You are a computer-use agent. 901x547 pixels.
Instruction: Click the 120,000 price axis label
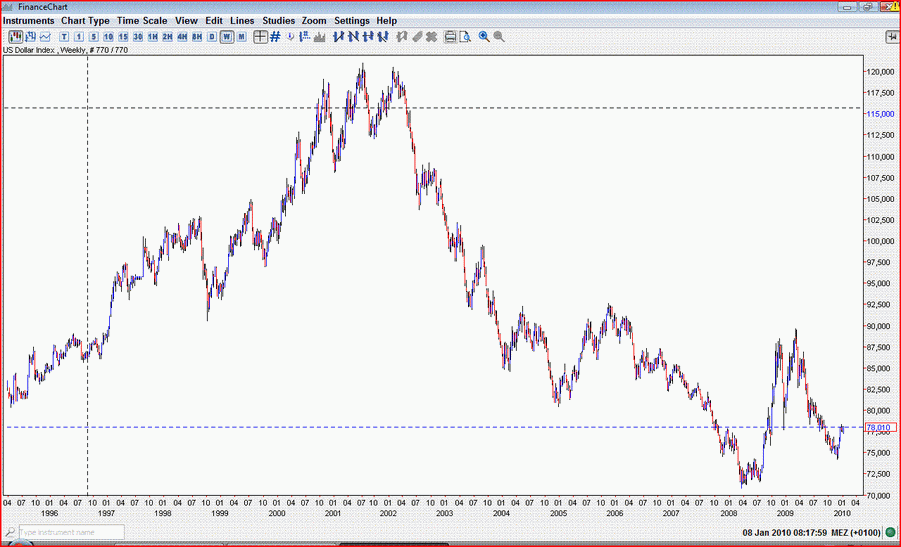pyautogui.click(x=880, y=72)
